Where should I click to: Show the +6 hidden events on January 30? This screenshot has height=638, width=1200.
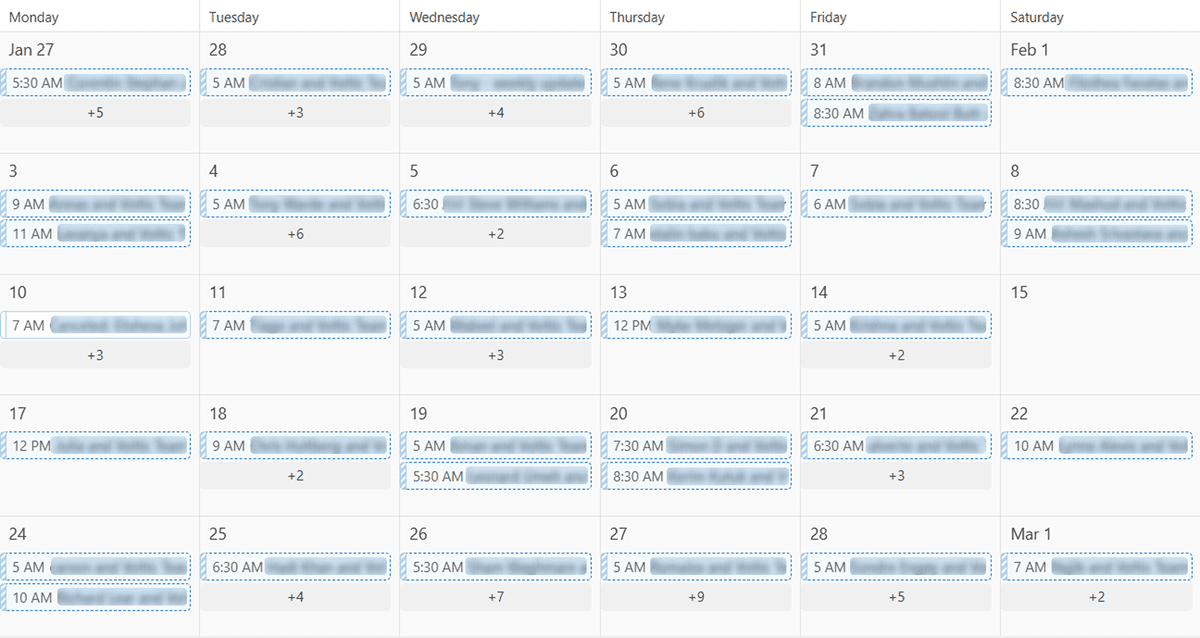pos(696,113)
